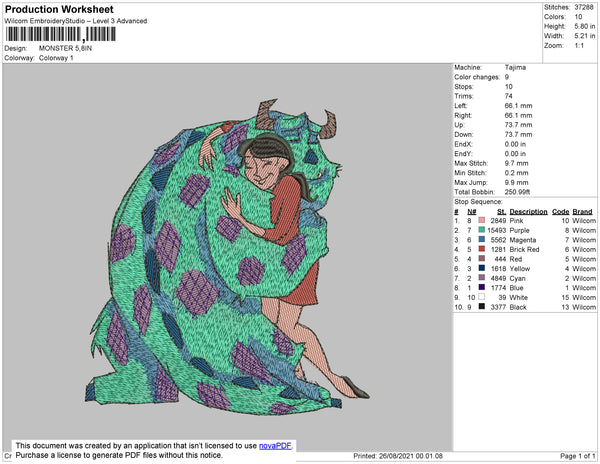This screenshot has height=464, width=600.
Task: Click 'Wilcom EmbroideryStudio – Level 3 Advanced' text
Action: (76, 21)
